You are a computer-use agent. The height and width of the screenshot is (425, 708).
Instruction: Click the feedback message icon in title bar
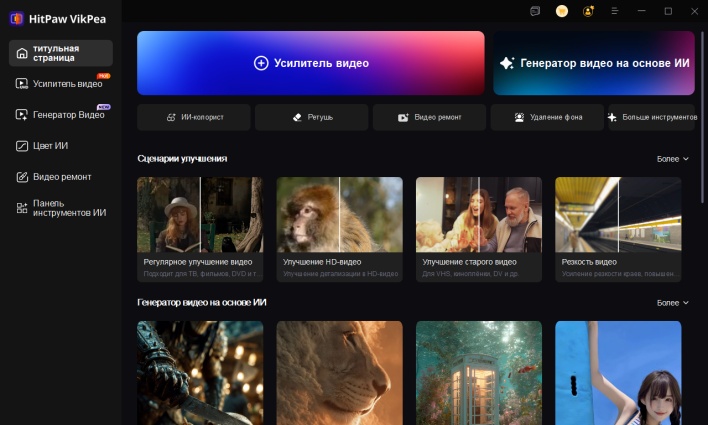[x=536, y=11]
